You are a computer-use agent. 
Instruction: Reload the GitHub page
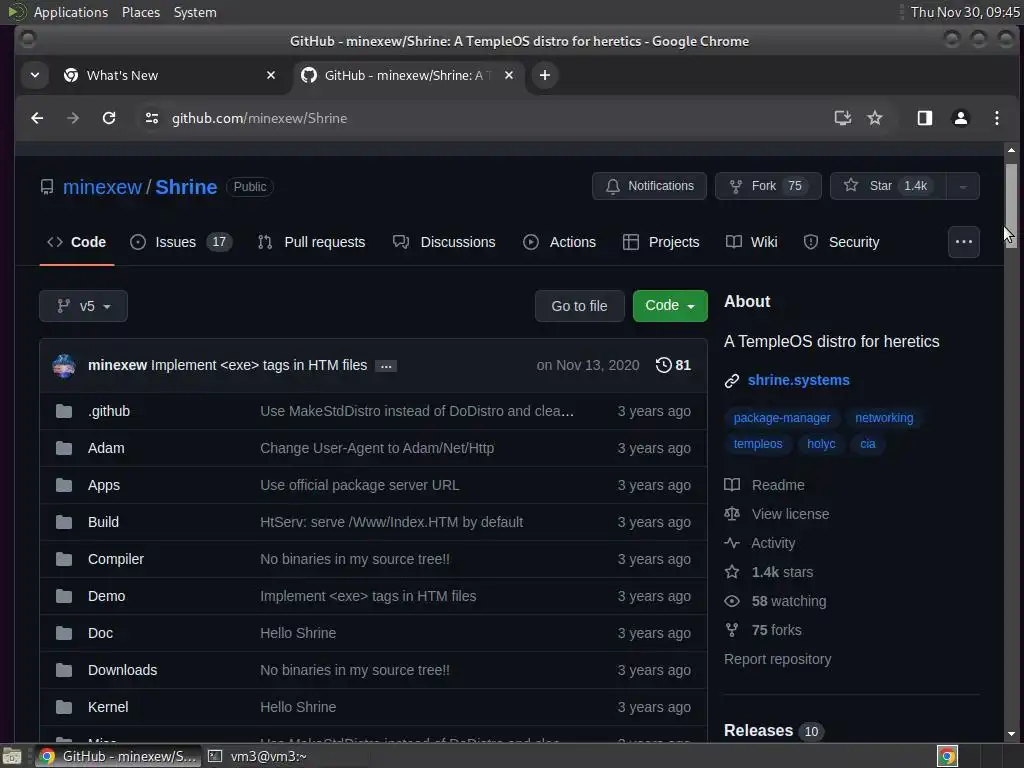pos(109,118)
